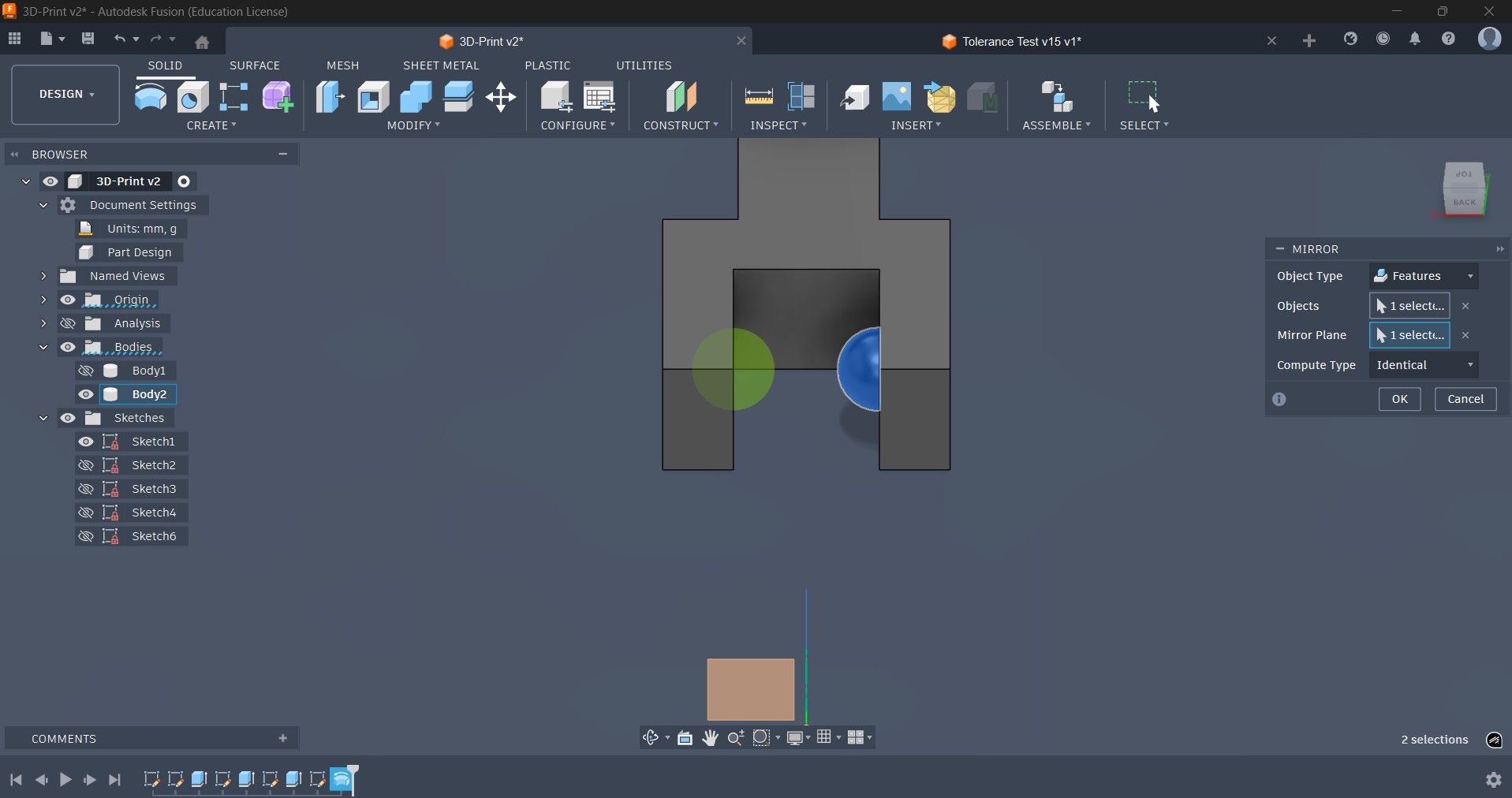Click the Mirror Plane selection field
1512x798 pixels.
(1409, 335)
